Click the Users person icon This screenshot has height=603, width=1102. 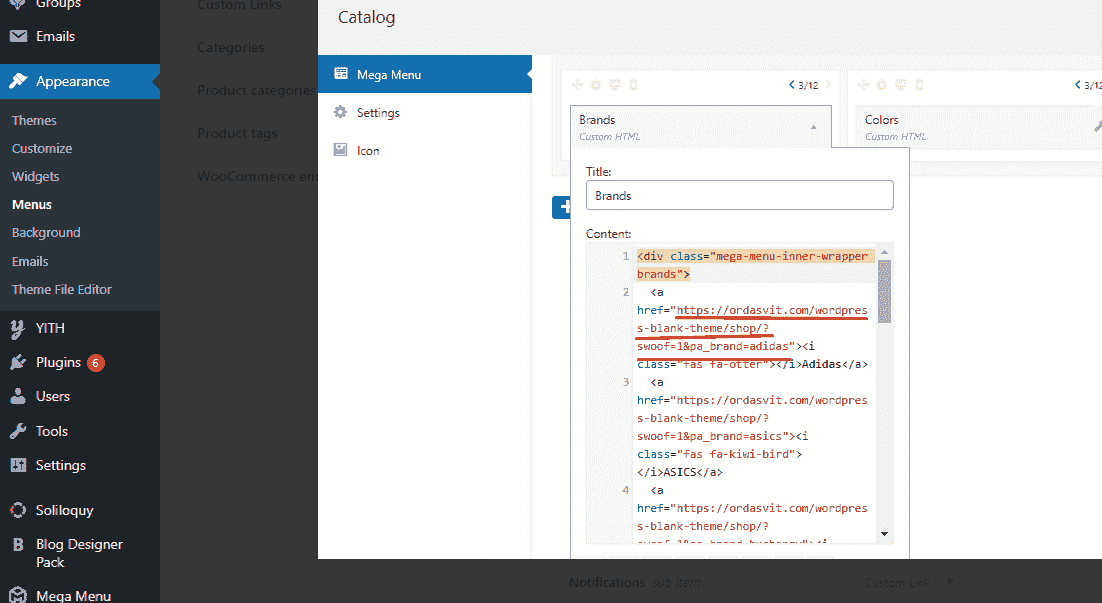[18, 396]
